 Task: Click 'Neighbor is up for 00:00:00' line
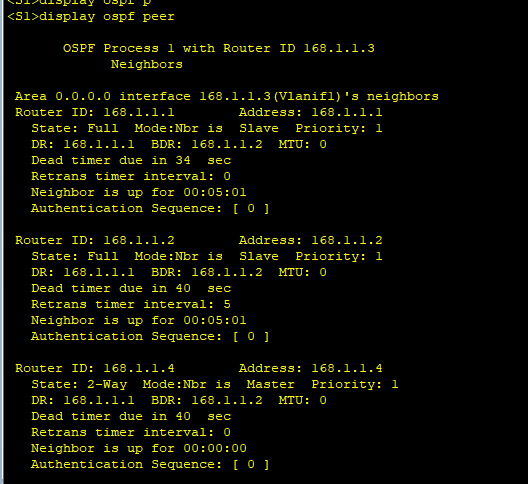tap(139, 448)
